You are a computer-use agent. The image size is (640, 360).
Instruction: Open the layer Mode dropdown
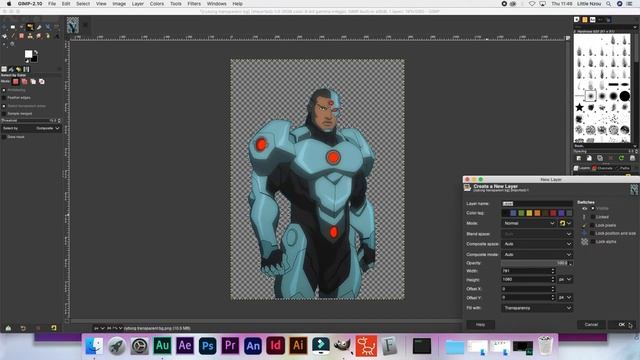point(529,223)
